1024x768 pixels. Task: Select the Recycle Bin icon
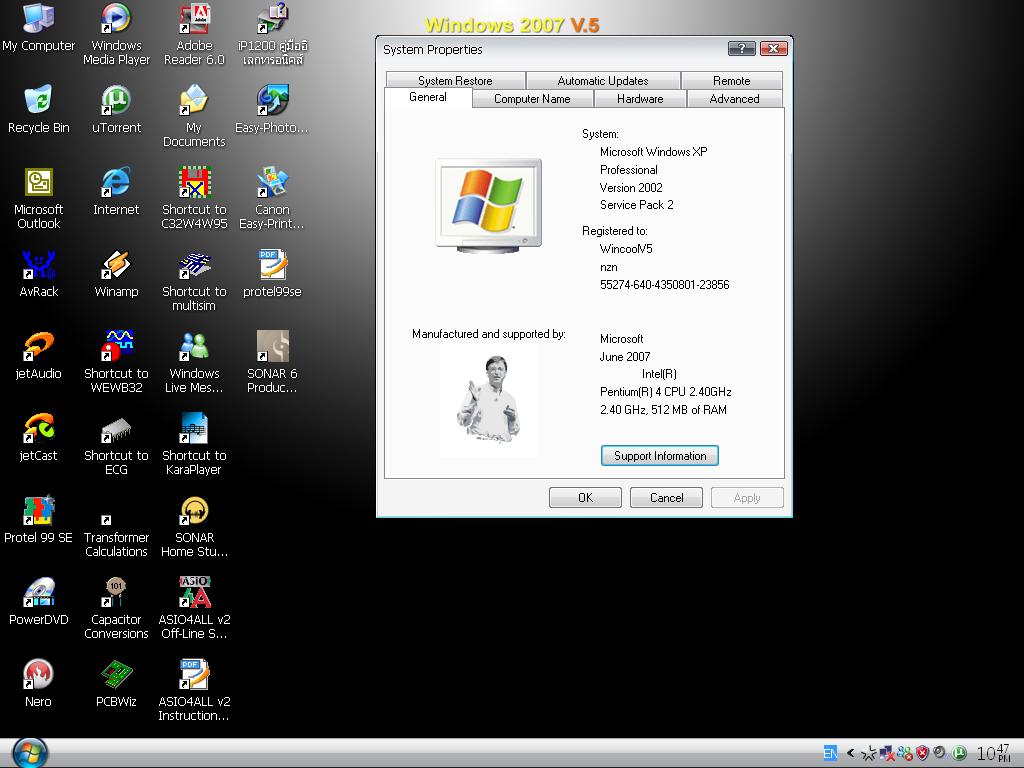tap(39, 110)
